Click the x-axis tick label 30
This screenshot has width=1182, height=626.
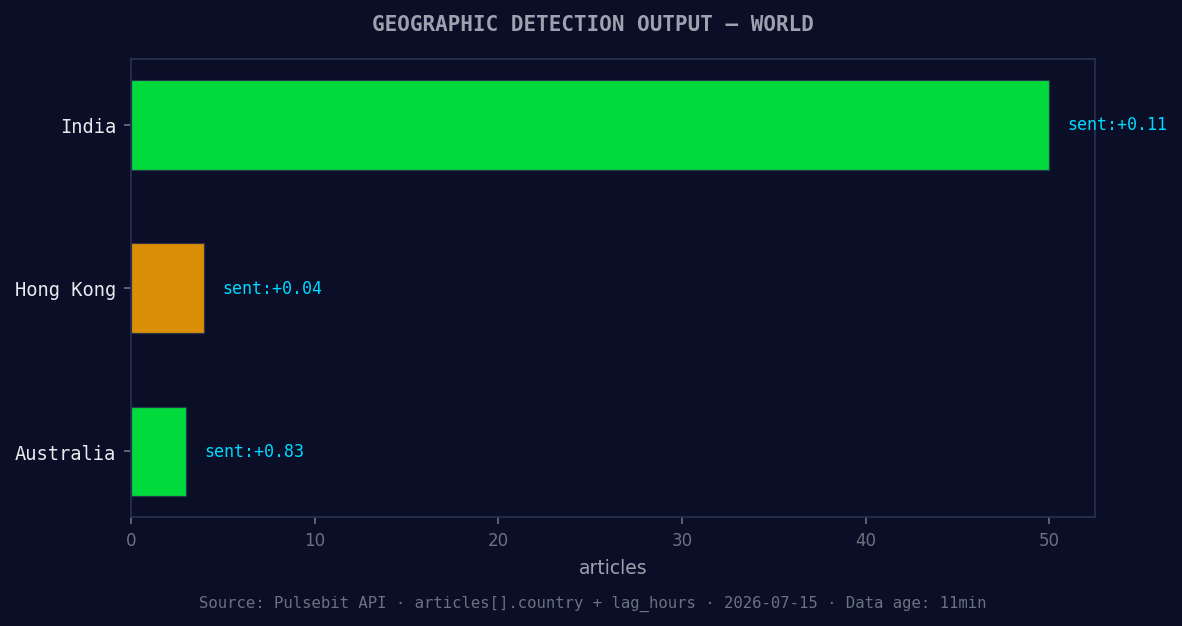tap(681, 540)
